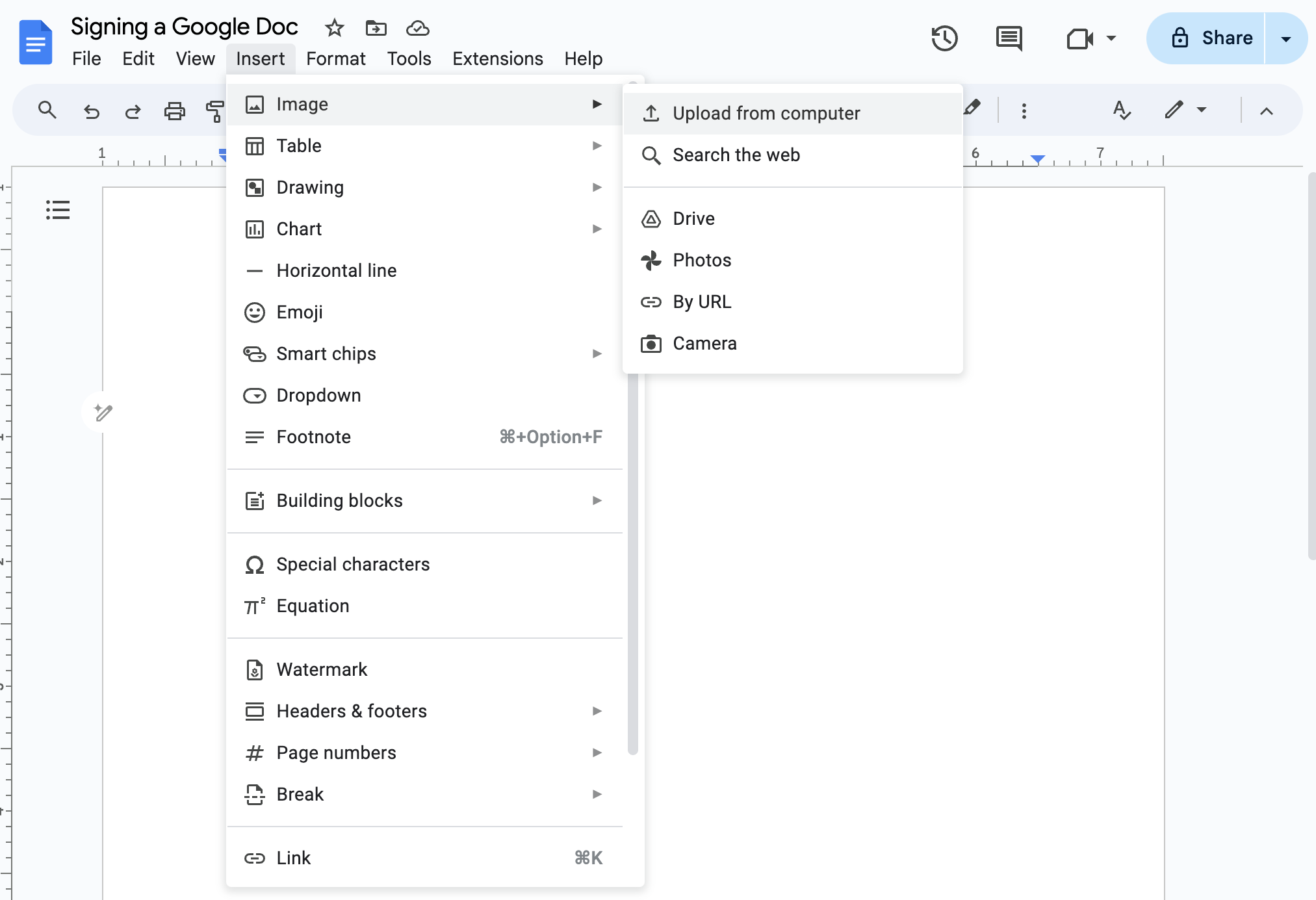Click the comments panel icon
The image size is (1316, 900).
(x=1008, y=39)
